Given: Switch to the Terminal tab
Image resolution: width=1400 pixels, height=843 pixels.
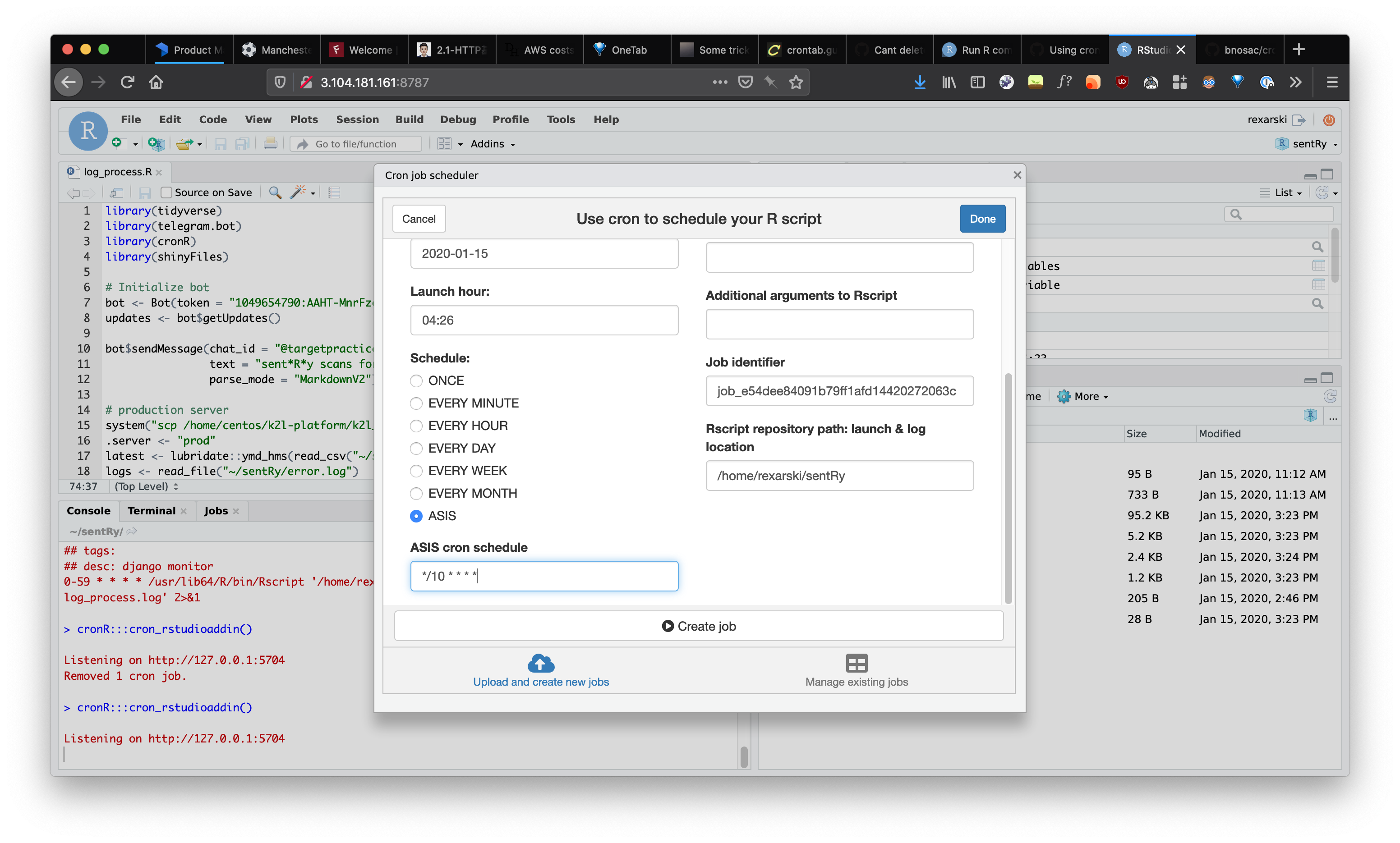Looking at the screenshot, I should coord(151,511).
